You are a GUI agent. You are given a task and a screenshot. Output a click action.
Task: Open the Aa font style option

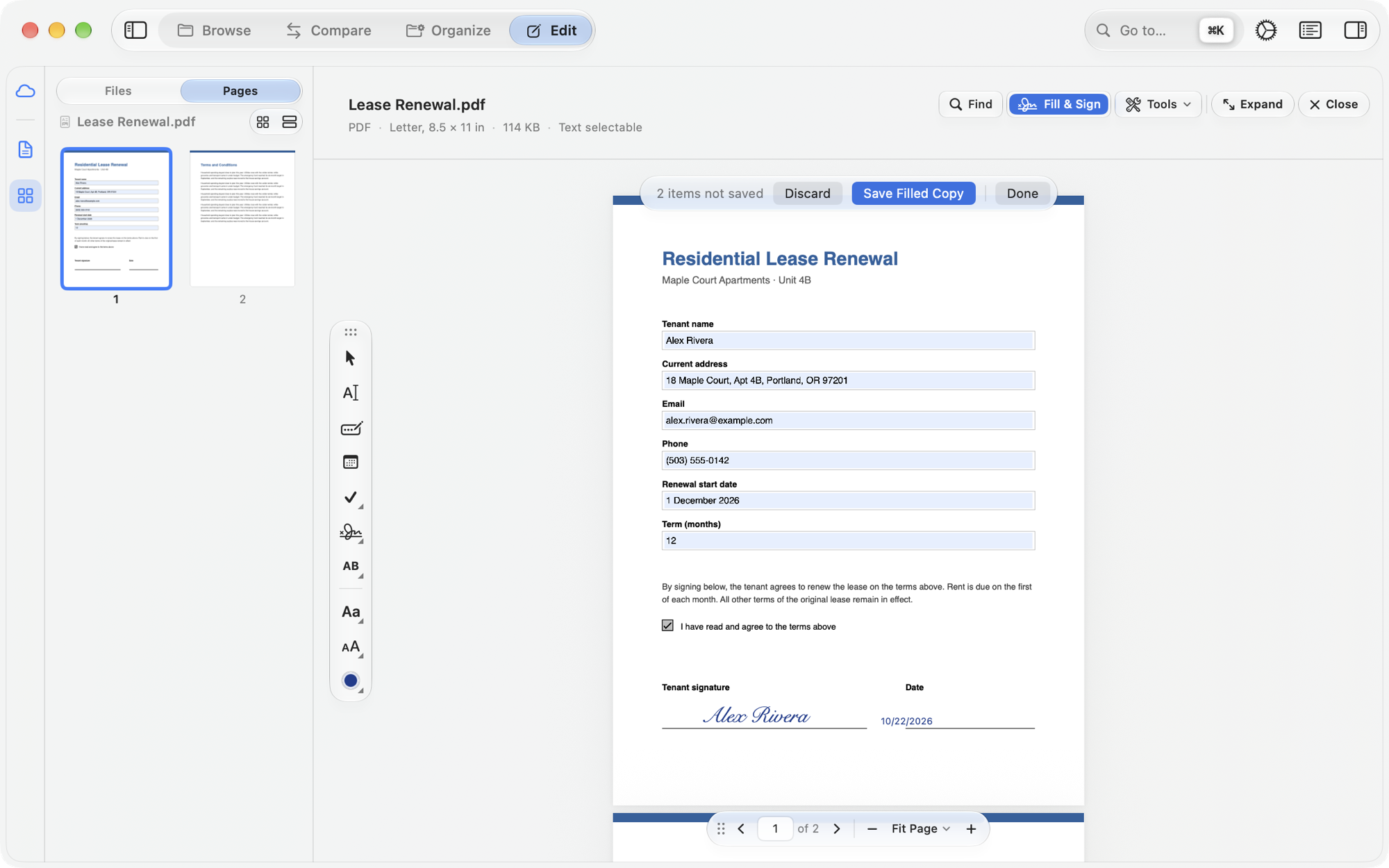pyautogui.click(x=350, y=612)
